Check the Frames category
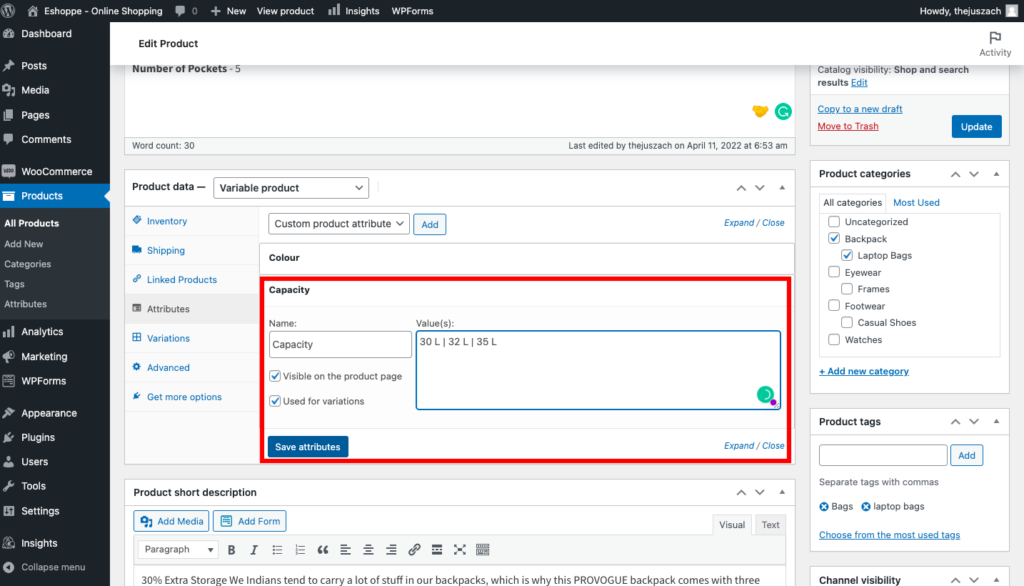This screenshot has height=586, width=1024. (847, 289)
